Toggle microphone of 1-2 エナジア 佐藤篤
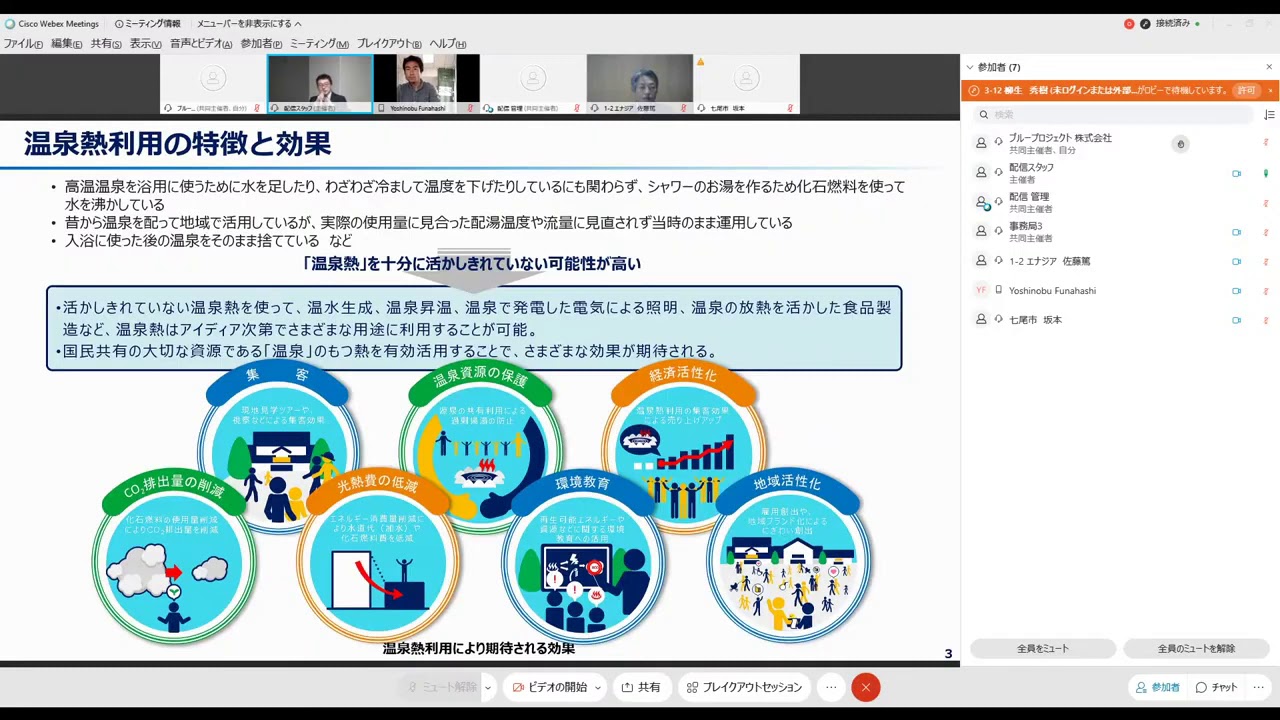This screenshot has height=720, width=1280. pos(1265,261)
